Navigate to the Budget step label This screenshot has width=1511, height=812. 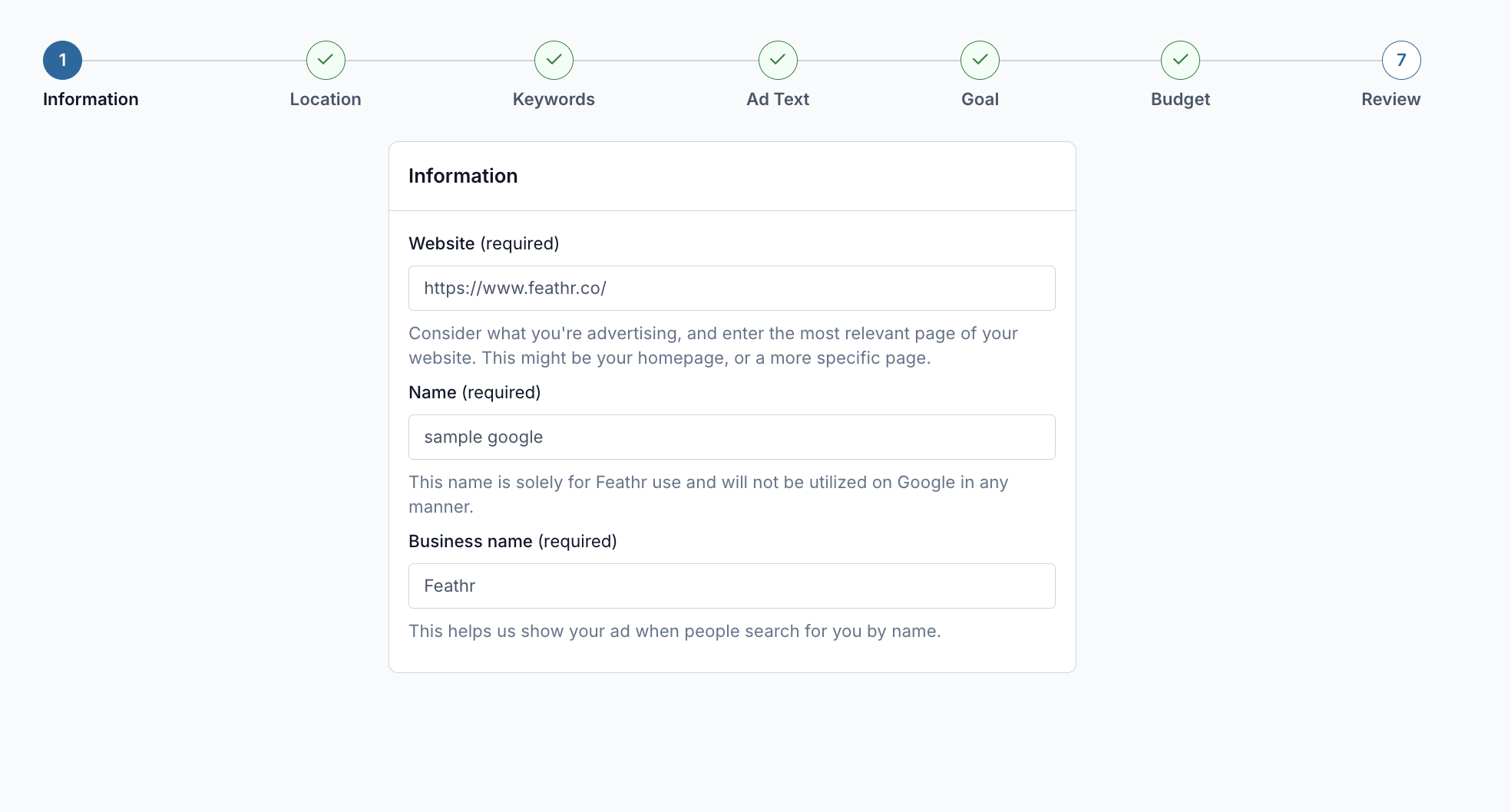point(1180,99)
